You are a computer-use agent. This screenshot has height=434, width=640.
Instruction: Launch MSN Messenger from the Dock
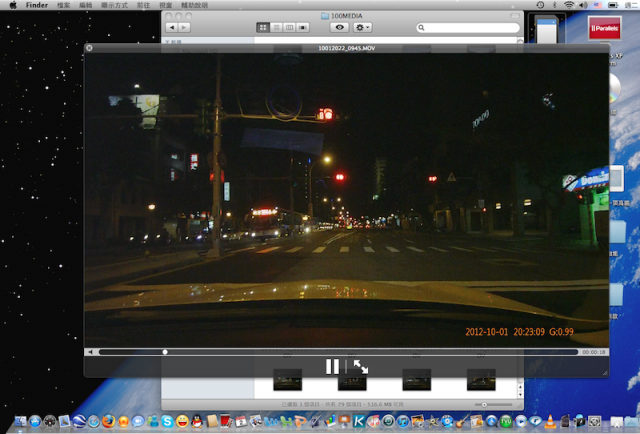[153, 421]
